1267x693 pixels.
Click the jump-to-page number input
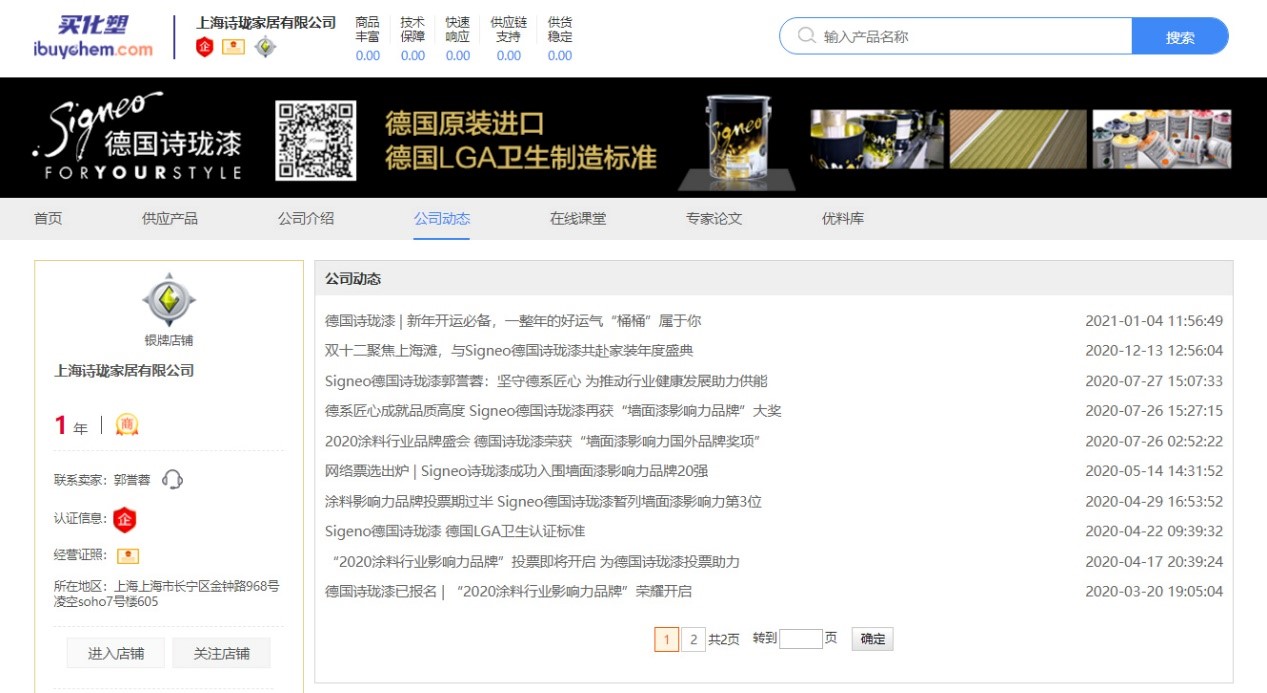(x=800, y=638)
